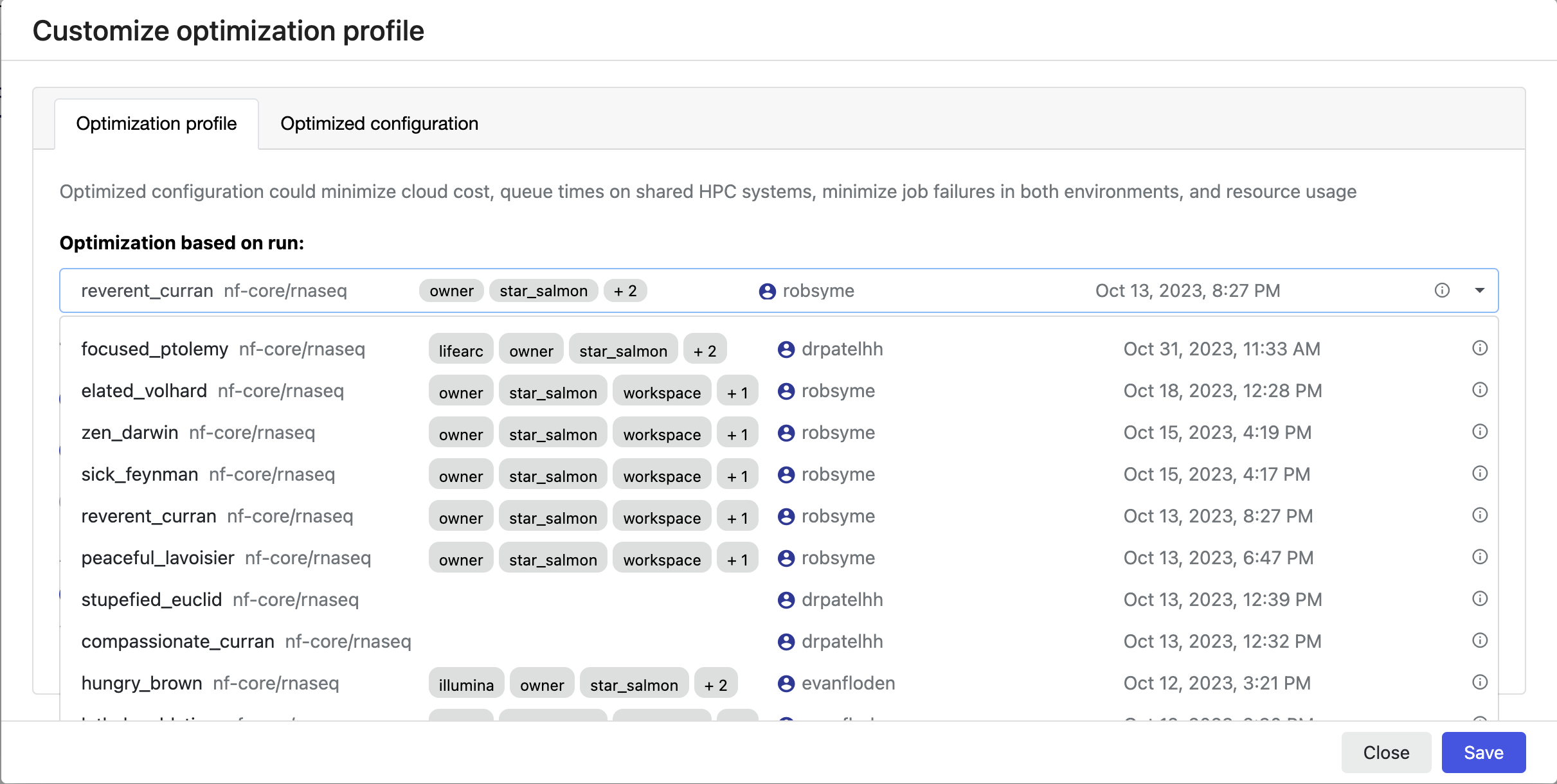Click info icon for zen_darwin run
1557x784 pixels.
coord(1480,432)
